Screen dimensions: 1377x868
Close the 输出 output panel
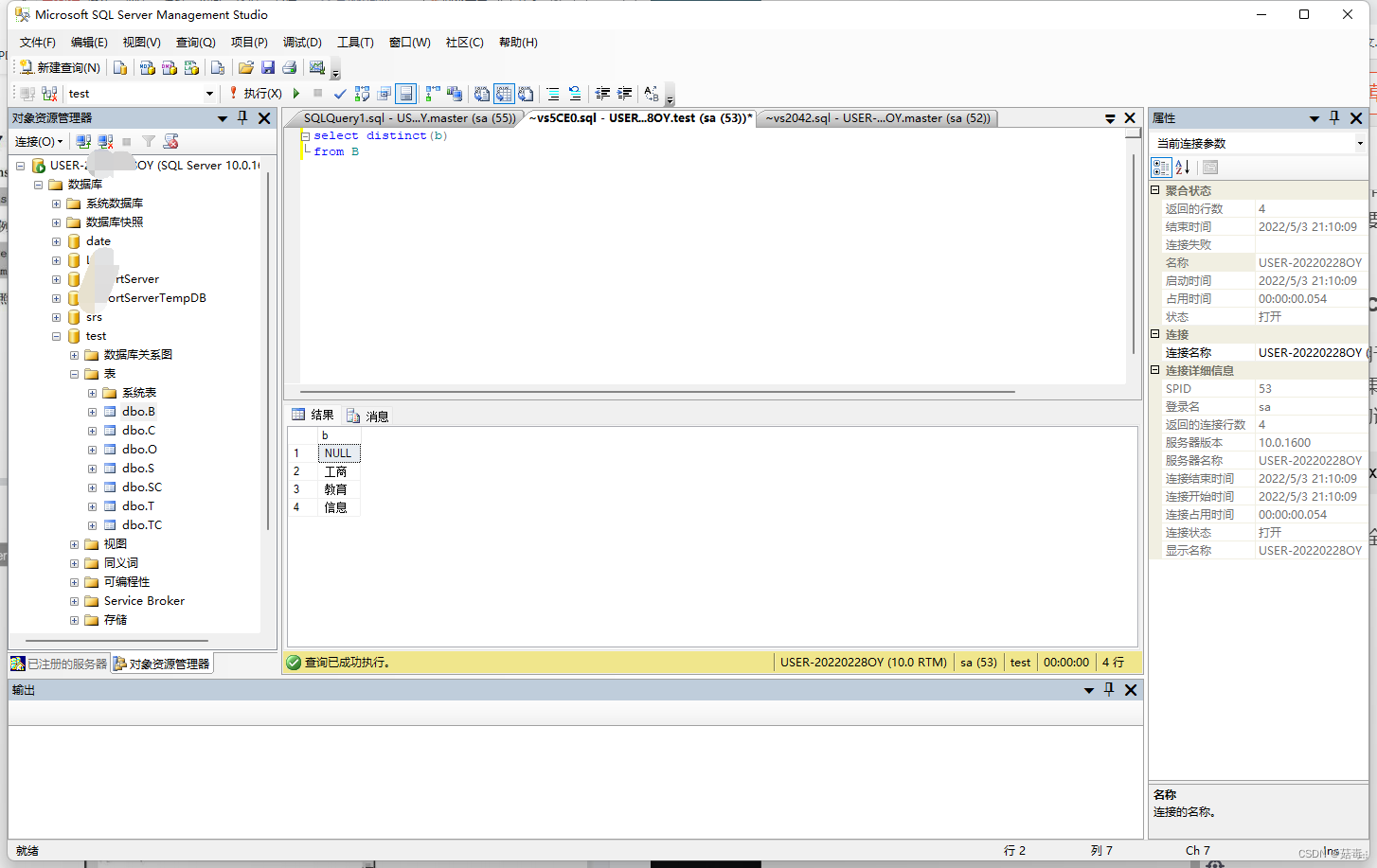pos(1131,690)
